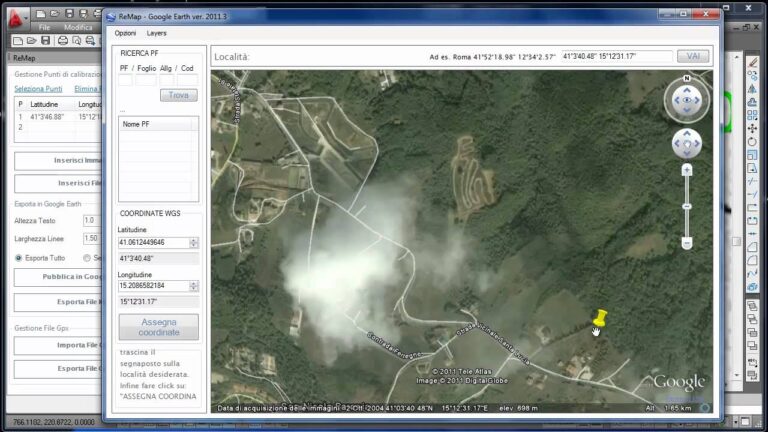Select Esporta Tutto radio button
Screen dimensions: 768x432
(19, 258)
